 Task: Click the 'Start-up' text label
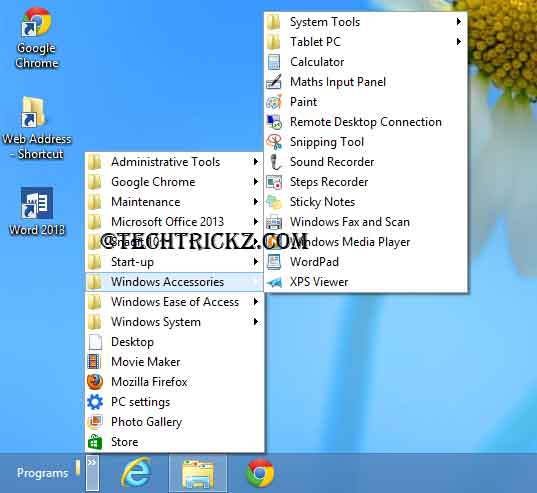point(133,262)
